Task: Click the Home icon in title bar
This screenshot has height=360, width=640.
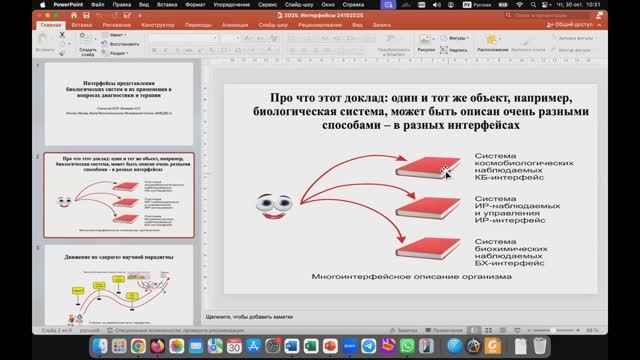Action: click(74, 15)
